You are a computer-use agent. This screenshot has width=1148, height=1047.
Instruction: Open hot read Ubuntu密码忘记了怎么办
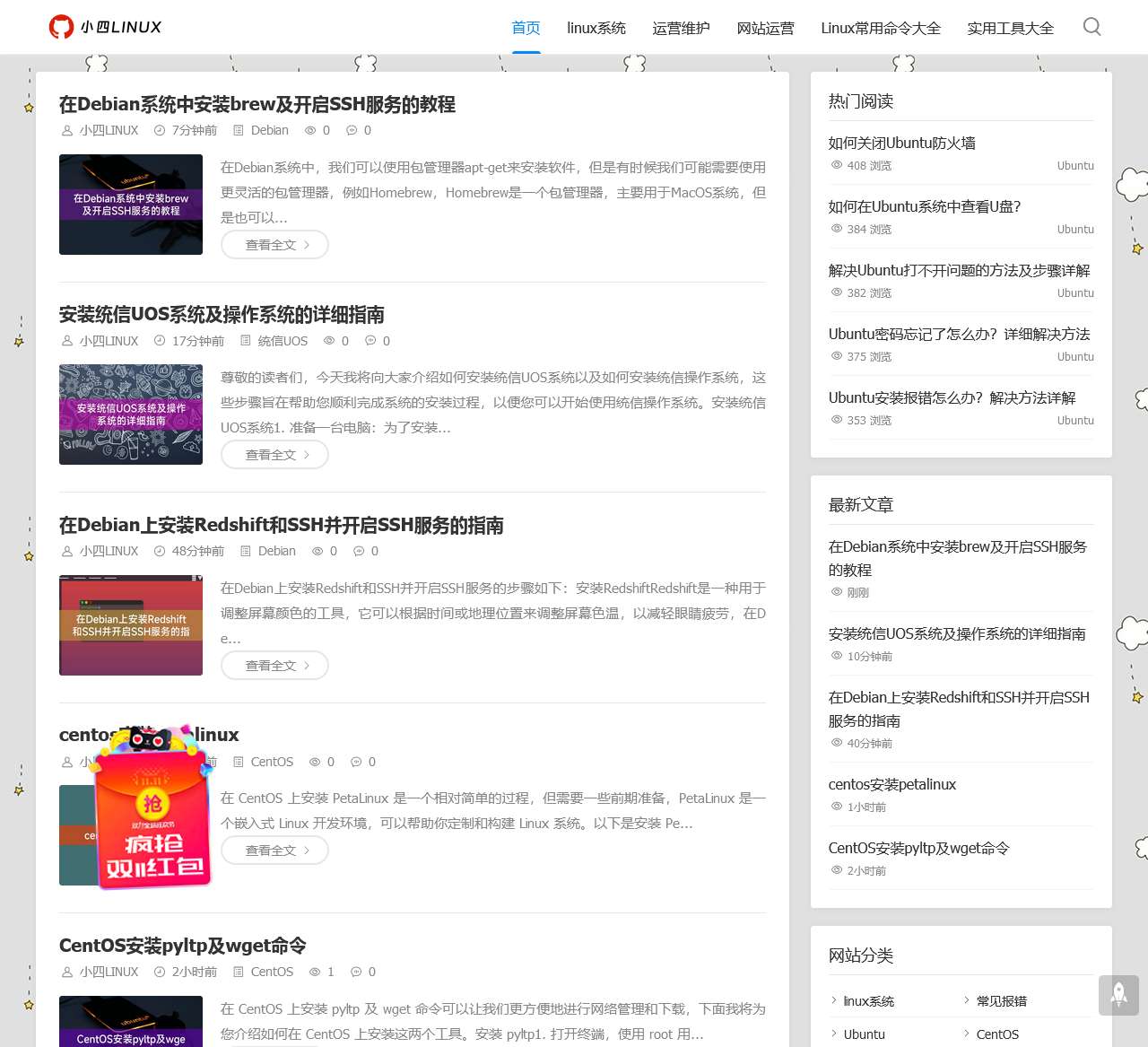960,334
